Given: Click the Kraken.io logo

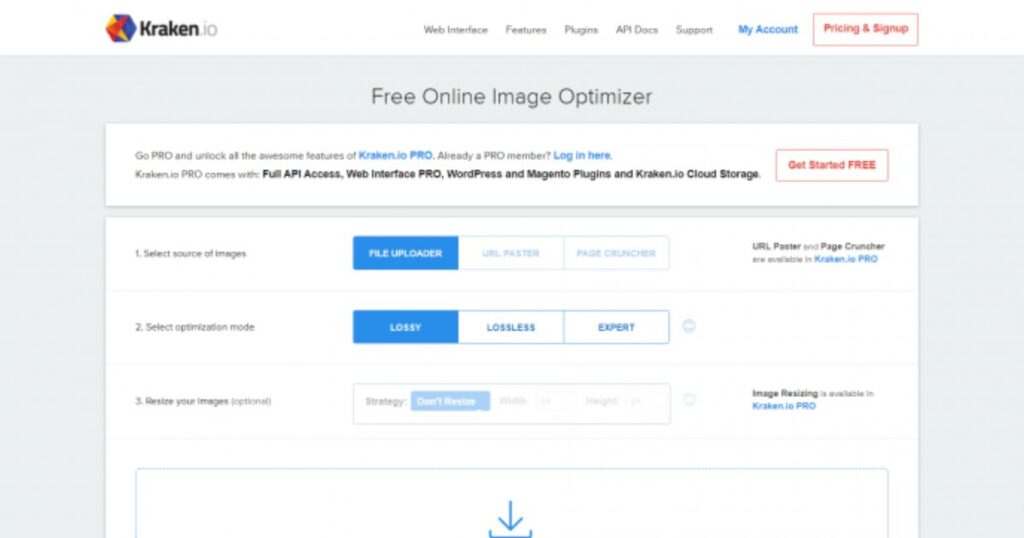Looking at the screenshot, I should pos(161,28).
